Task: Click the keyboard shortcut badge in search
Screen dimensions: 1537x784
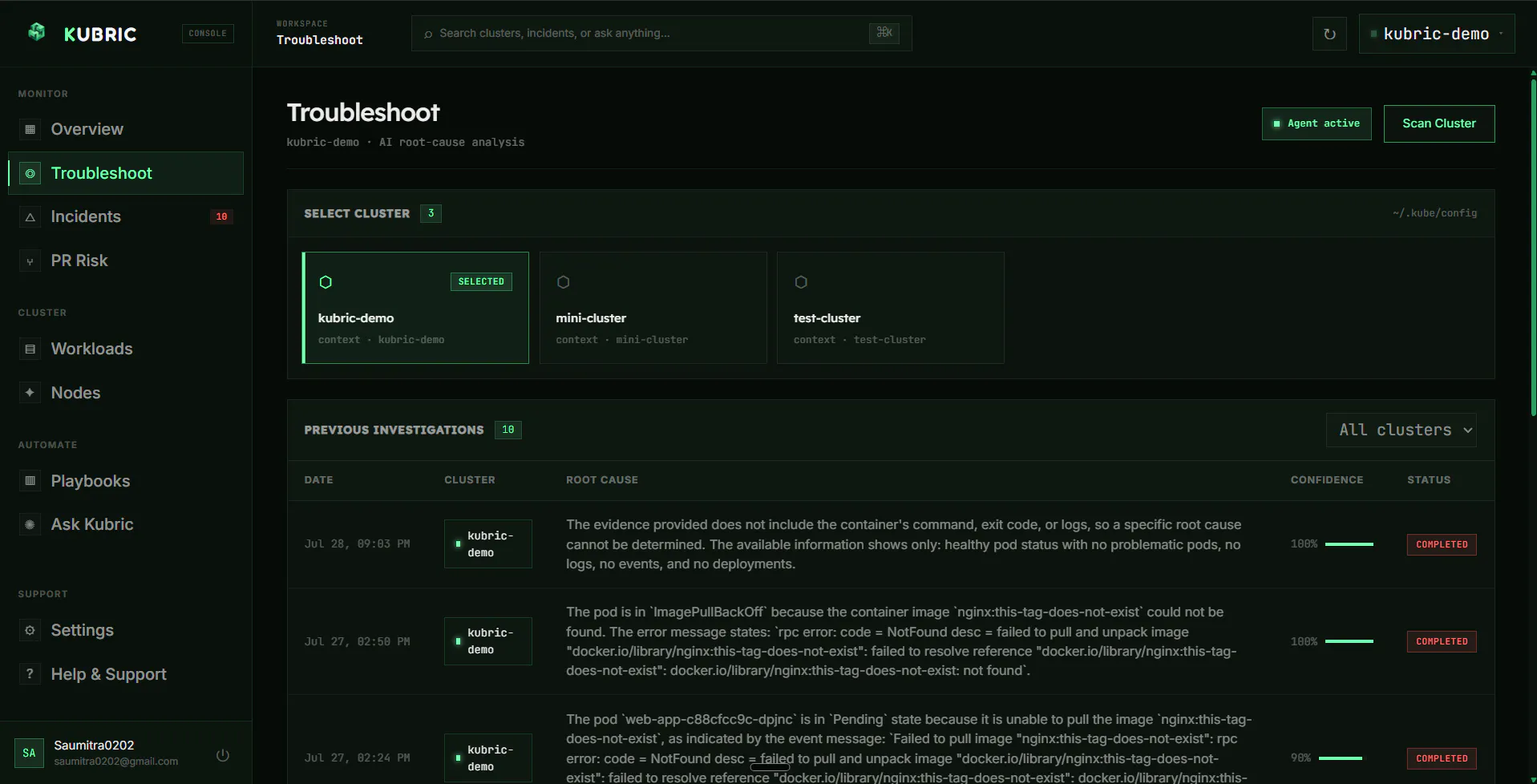Action: [x=884, y=33]
